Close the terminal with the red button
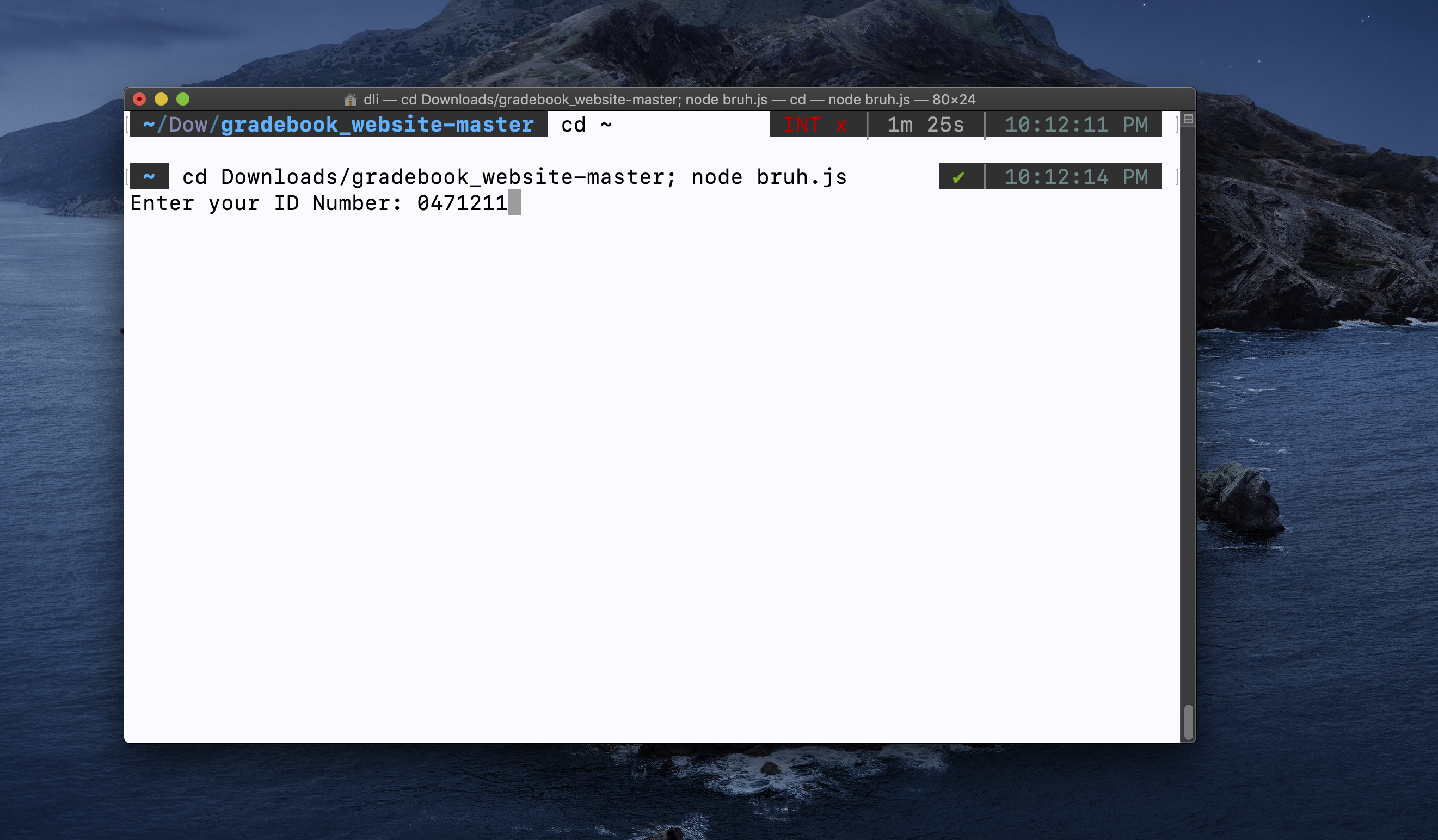Viewport: 1438px width, 840px height. pyautogui.click(x=139, y=99)
